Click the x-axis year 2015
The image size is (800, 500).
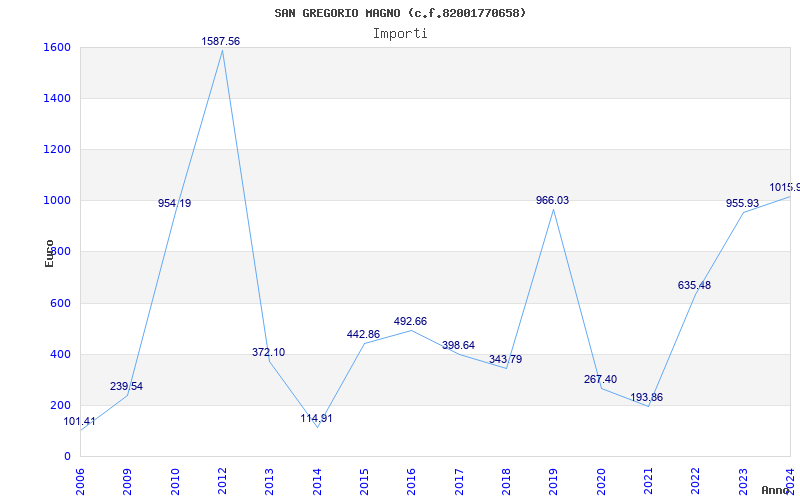click(x=364, y=482)
